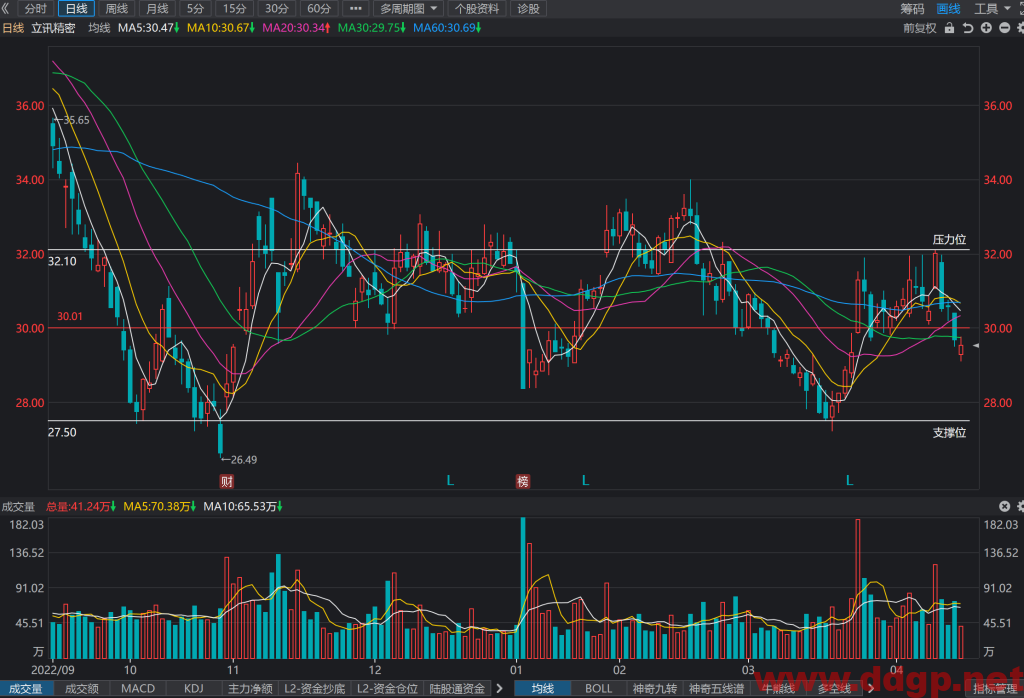Click the 均线 indicator label
Image resolution: width=1024 pixels, height=698 pixels.
tap(99, 28)
